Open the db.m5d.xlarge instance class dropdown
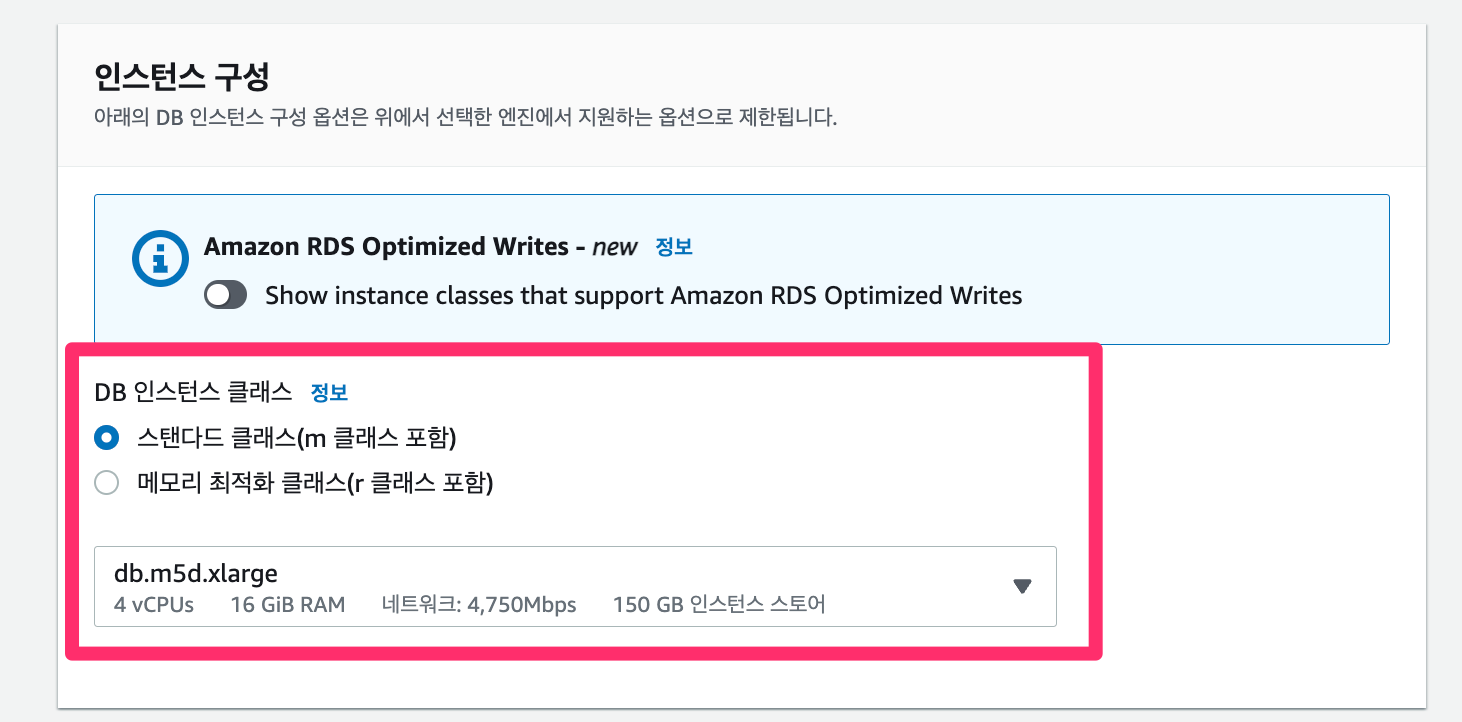Viewport: 1462px width, 722px height. [x=575, y=587]
